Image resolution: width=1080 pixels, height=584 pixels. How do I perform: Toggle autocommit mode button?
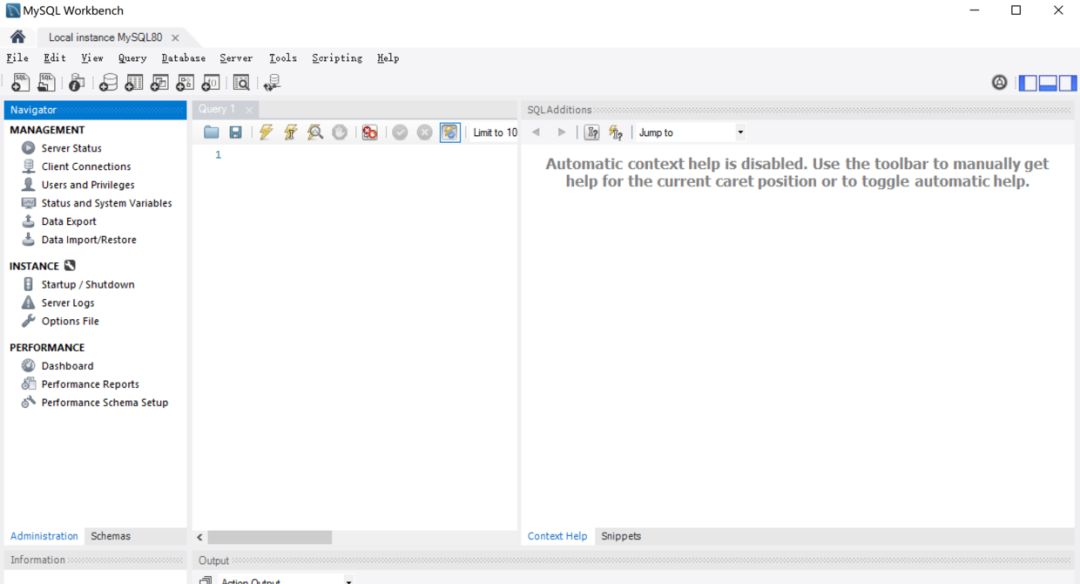(450, 132)
